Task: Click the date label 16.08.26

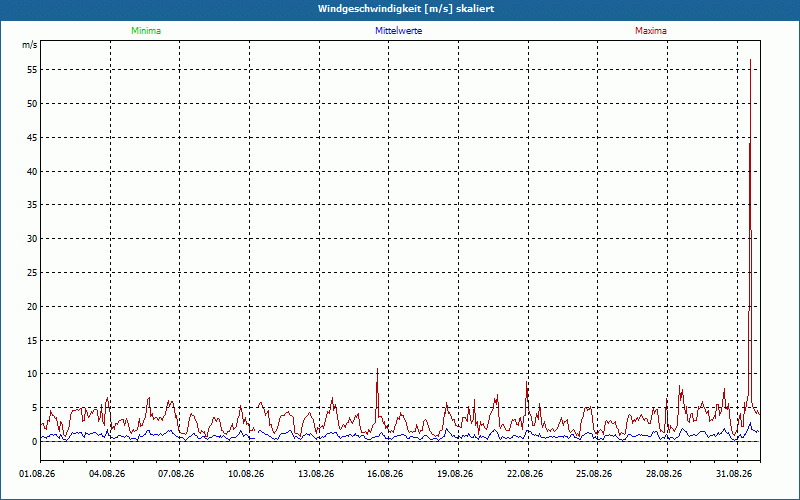Action: [x=385, y=474]
